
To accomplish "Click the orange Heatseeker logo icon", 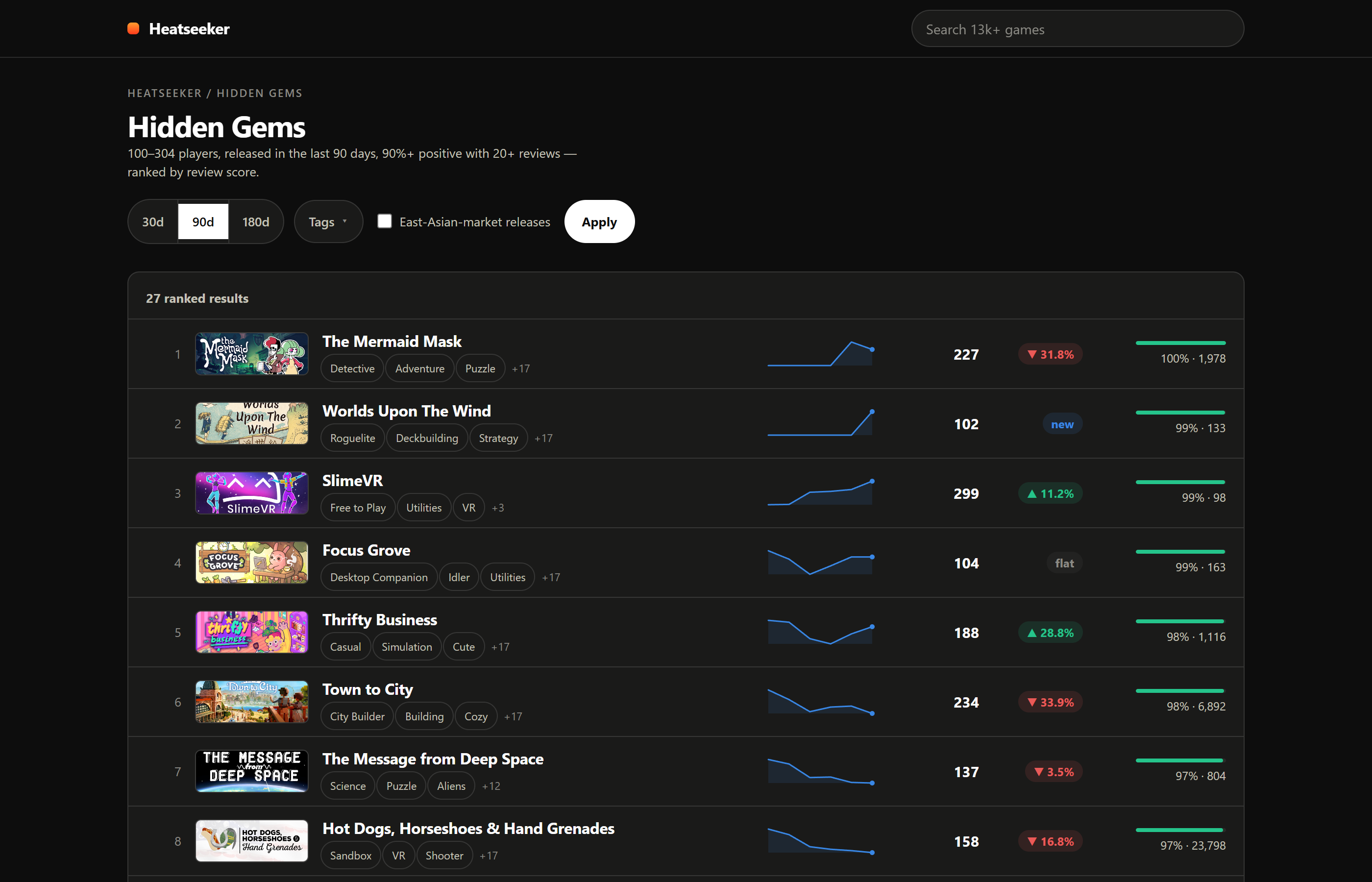I will click(133, 28).
